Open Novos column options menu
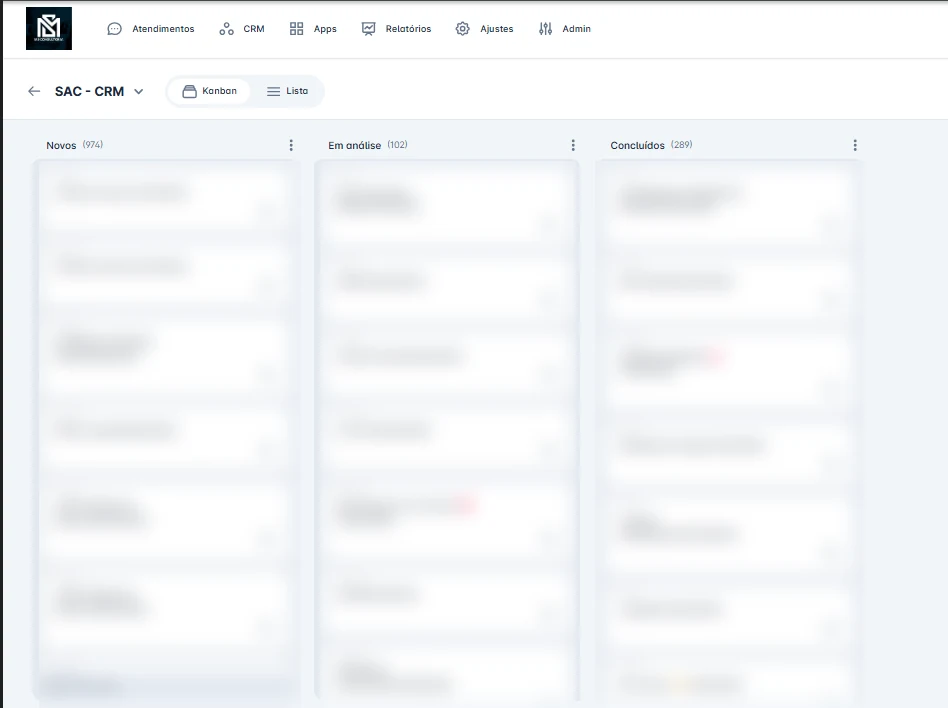Image resolution: width=948 pixels, height=708 pixels. click(291, 145)
